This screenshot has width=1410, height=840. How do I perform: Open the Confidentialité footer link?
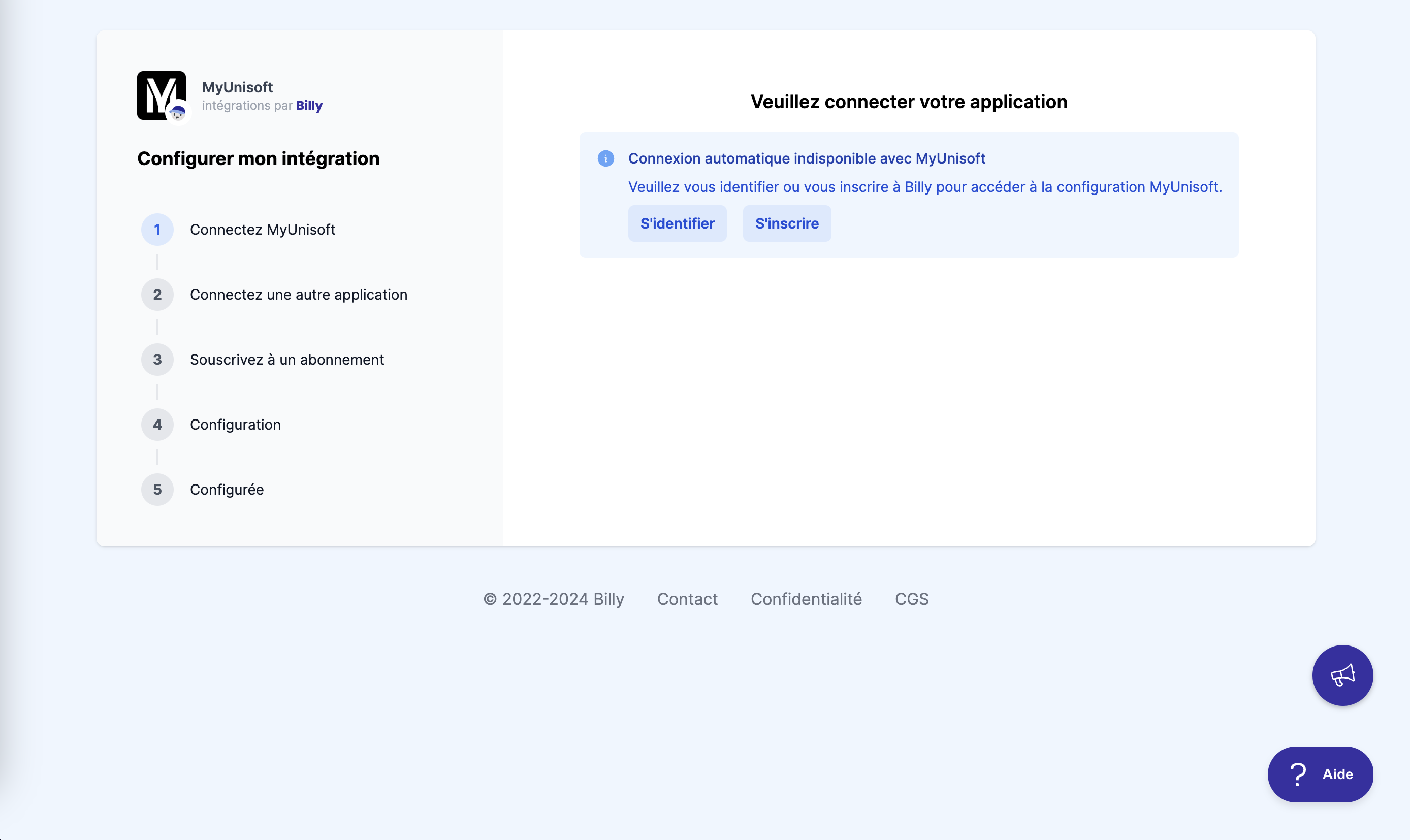(806, 599)
